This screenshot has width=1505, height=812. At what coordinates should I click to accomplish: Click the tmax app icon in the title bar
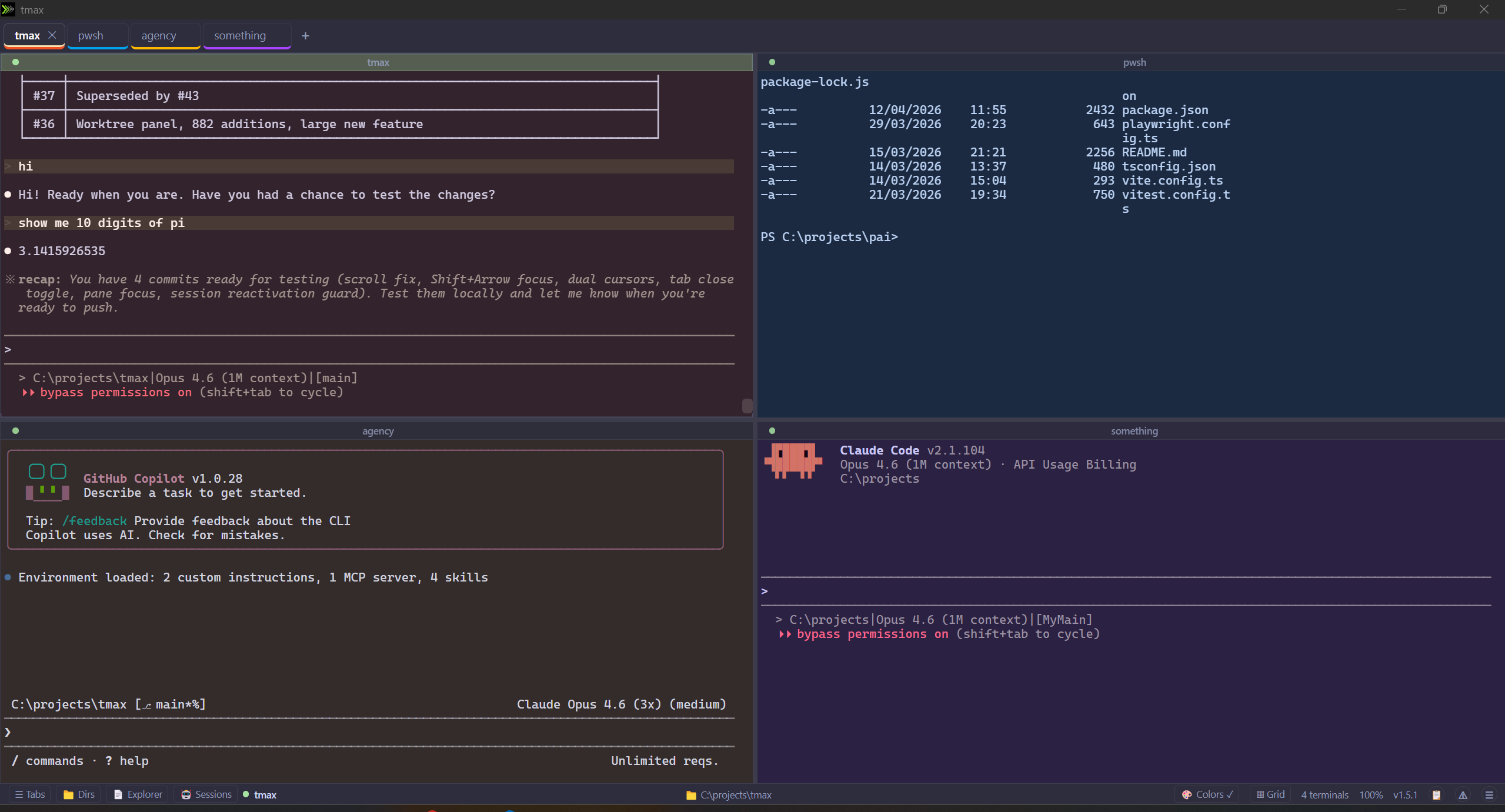8,9
